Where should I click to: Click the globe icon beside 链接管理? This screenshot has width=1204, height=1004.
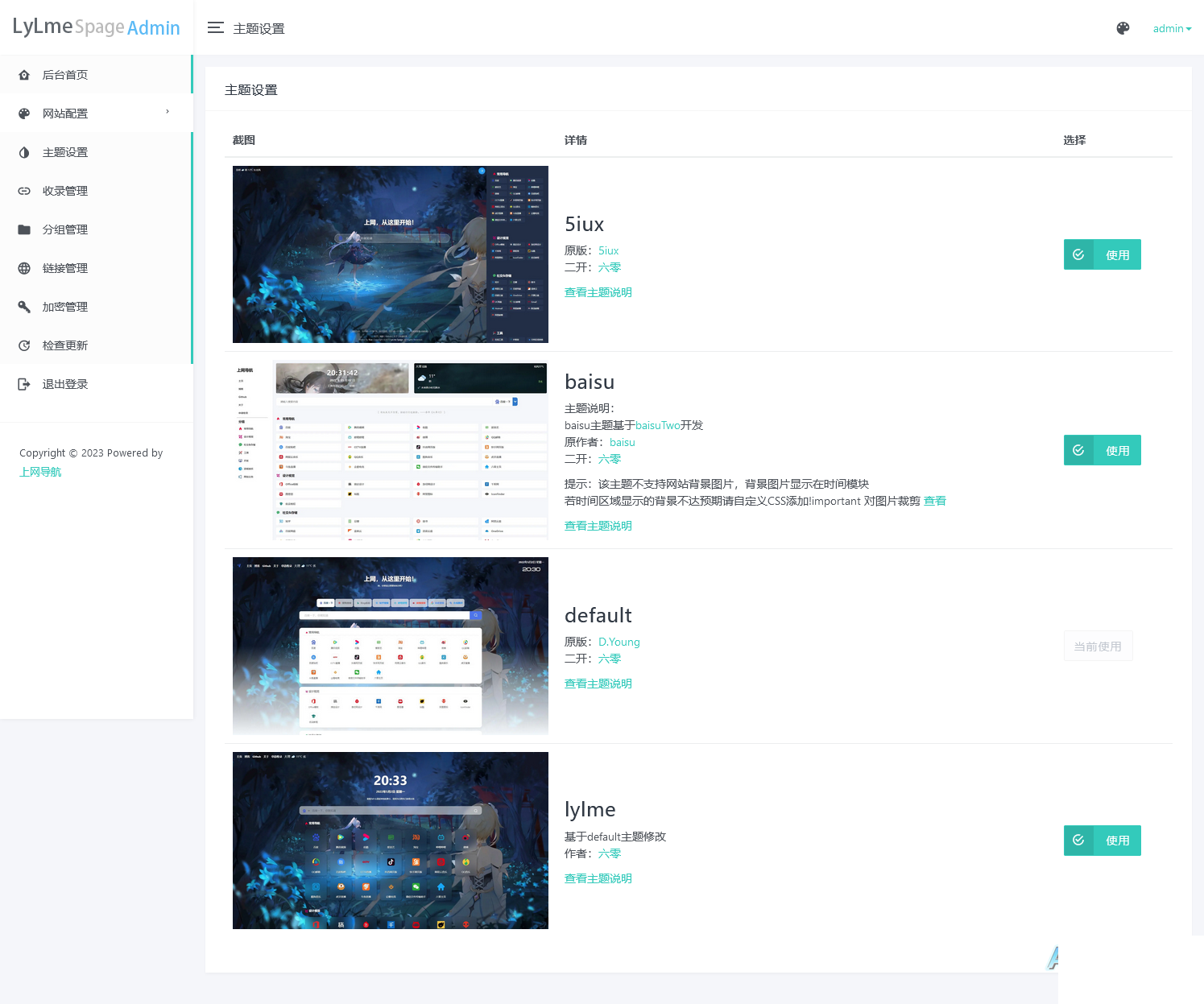(24, 268)
